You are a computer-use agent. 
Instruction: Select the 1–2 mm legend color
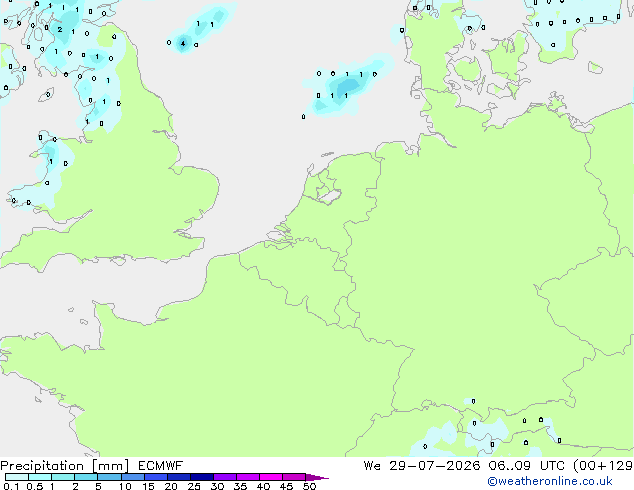[x=63, y=477]
